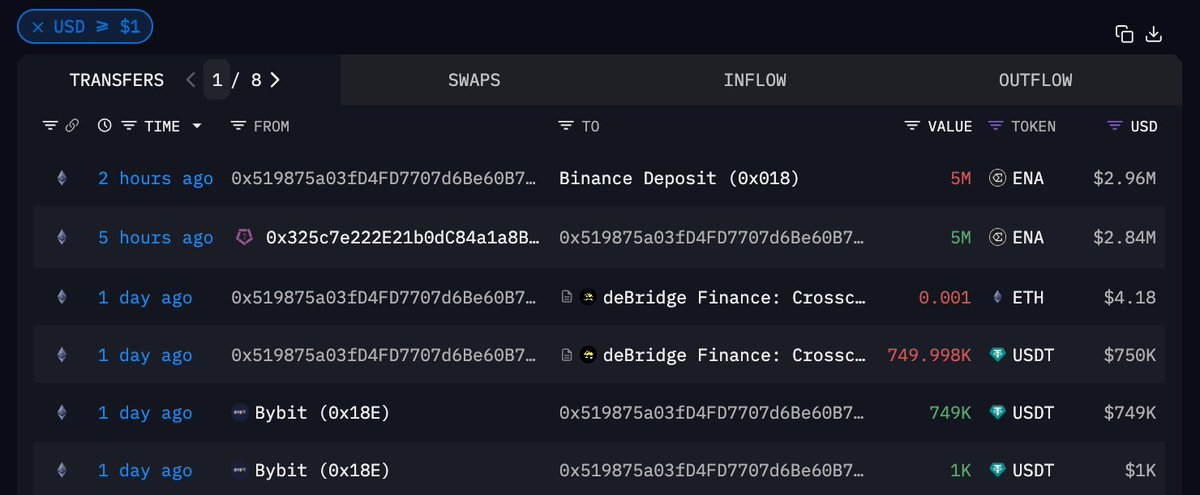Open the TO column filter icon
The height and width of the screenshot is (495, 1200).
(x=566, y=126)
